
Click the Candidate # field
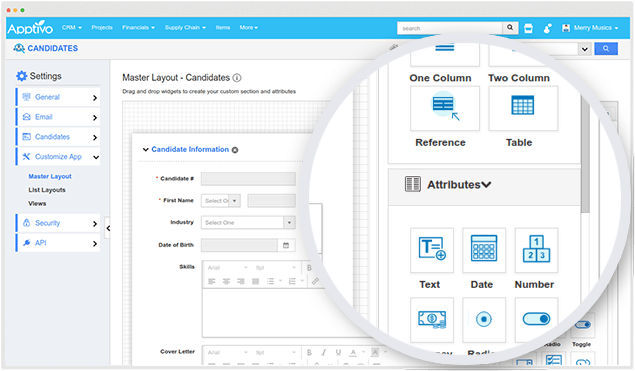click(x=248, y=179)
